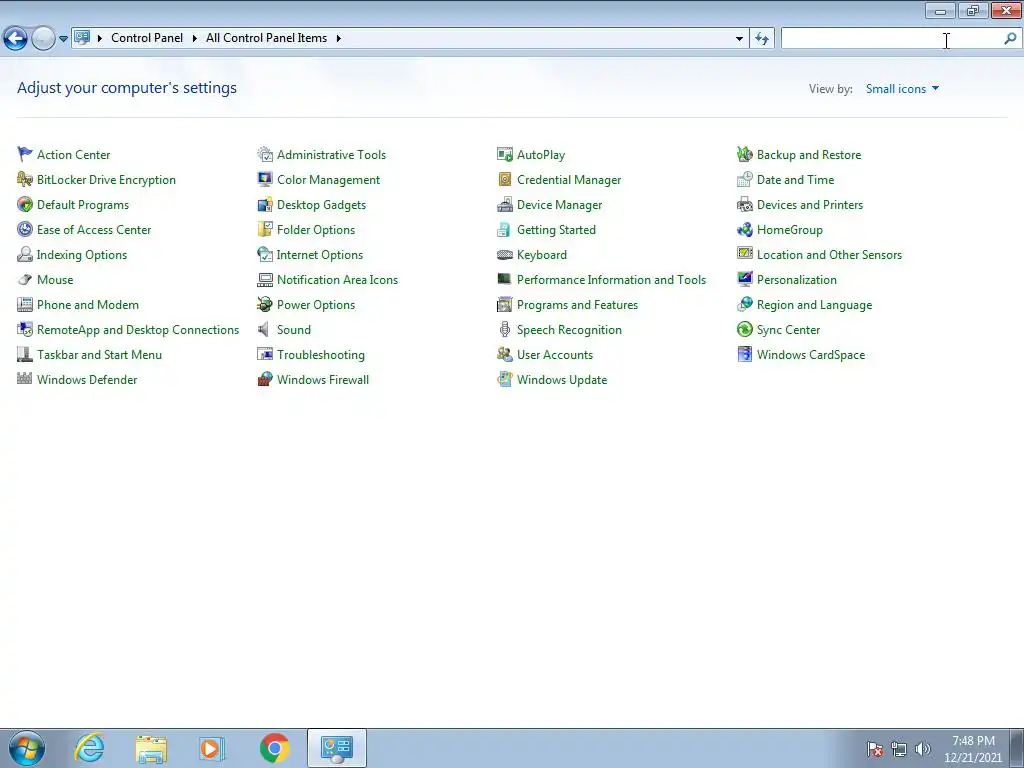Click the Device Manager icon

(x=505, y=204)
